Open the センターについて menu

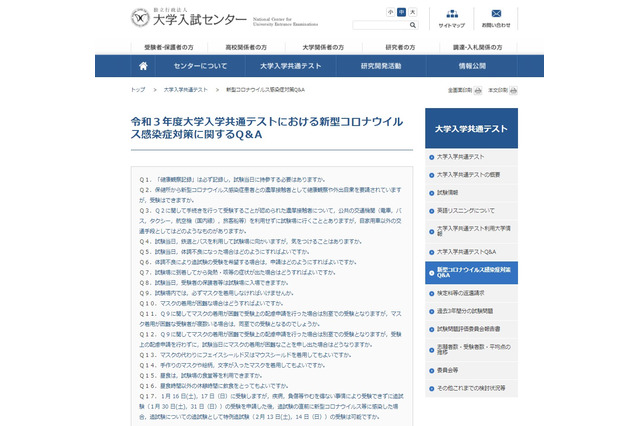coord(200,66)
